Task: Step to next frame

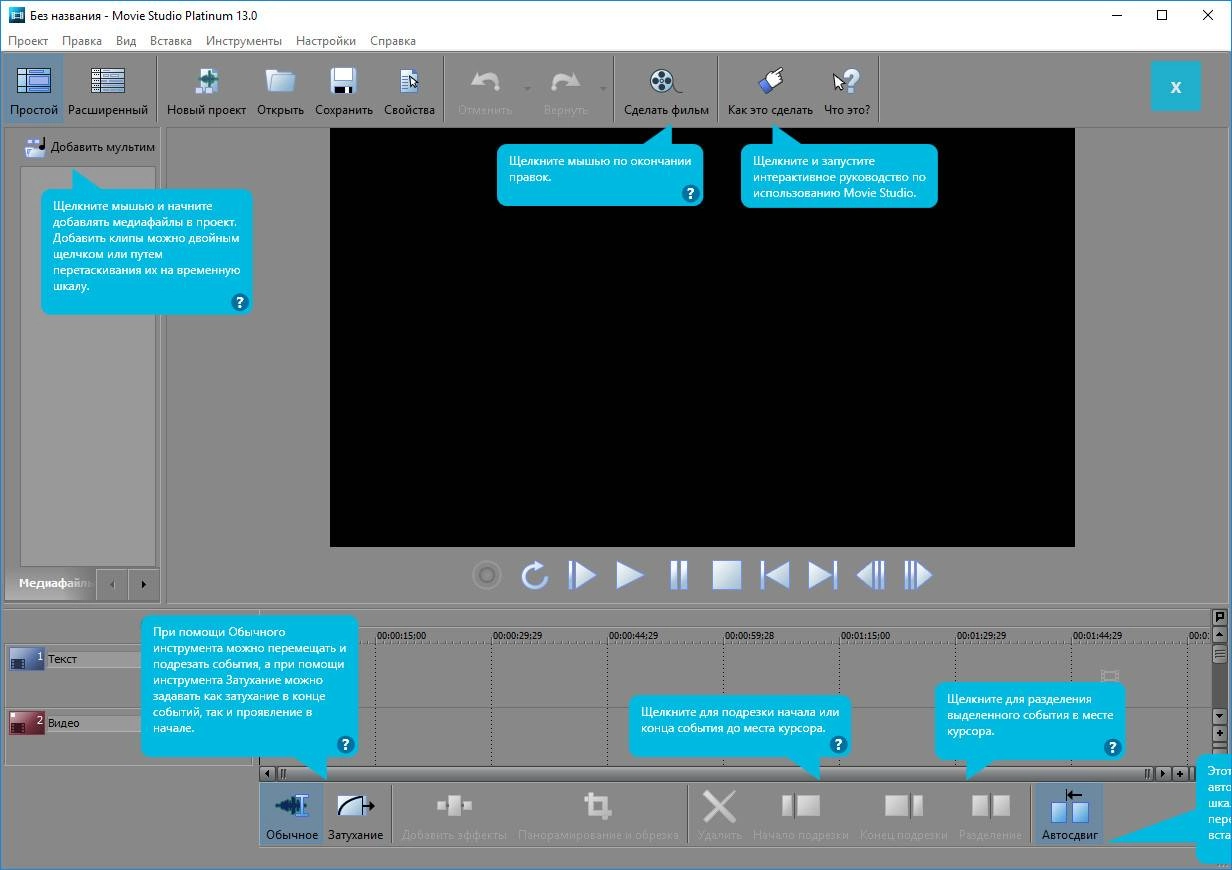Action: (x=918, y=575)
